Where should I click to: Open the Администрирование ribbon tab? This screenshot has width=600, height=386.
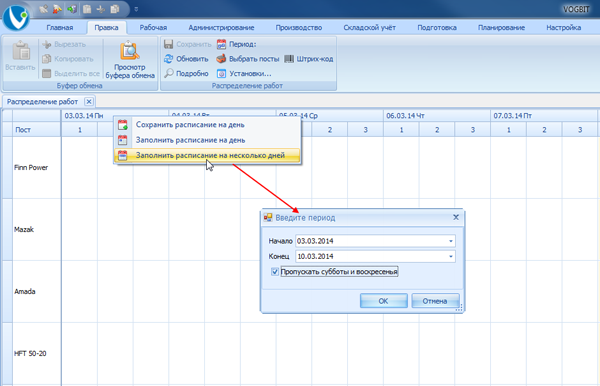(x=221, y=28)
